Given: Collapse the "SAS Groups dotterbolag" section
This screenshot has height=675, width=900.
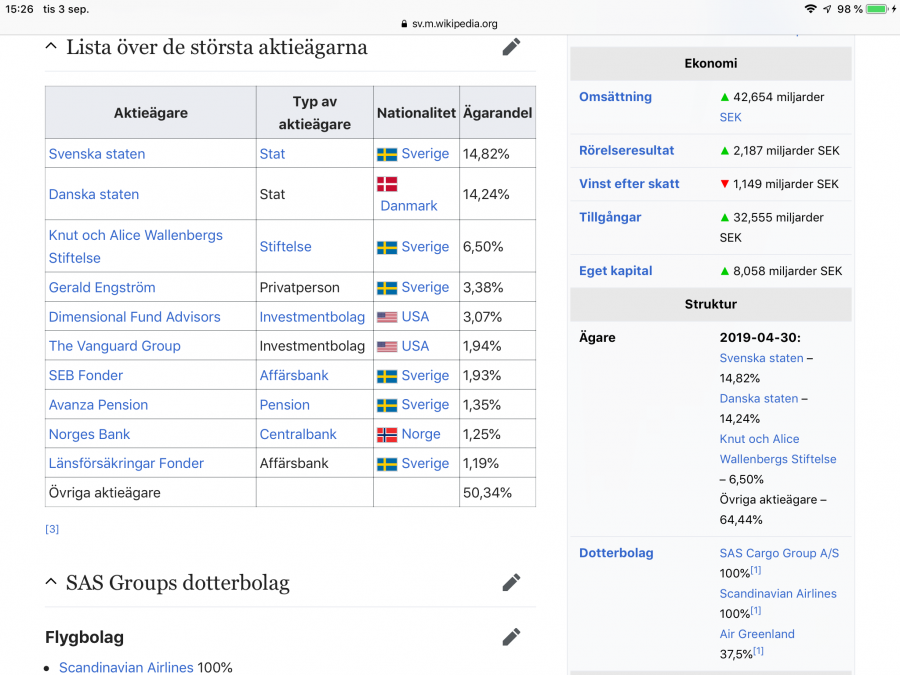Looking at the screenshot, I should coord(51,582).
